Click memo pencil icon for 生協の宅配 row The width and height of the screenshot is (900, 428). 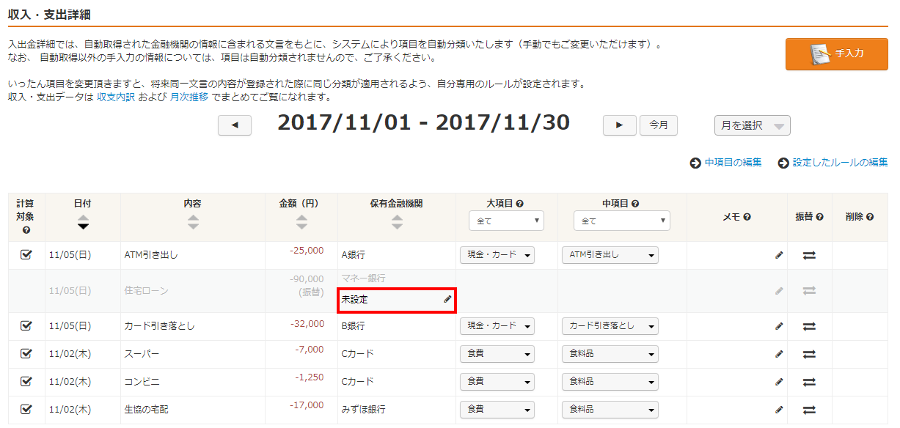click(779, 410)
